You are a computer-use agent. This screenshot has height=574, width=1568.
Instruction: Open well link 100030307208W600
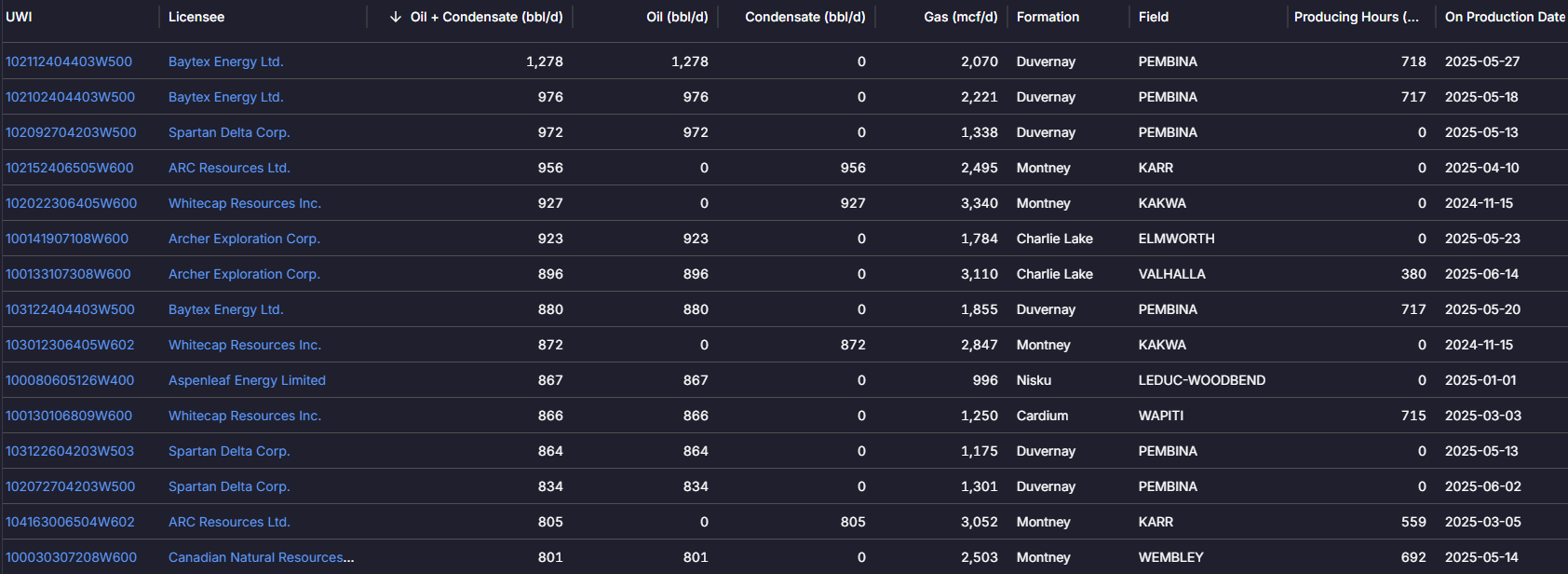coord(71,557)
